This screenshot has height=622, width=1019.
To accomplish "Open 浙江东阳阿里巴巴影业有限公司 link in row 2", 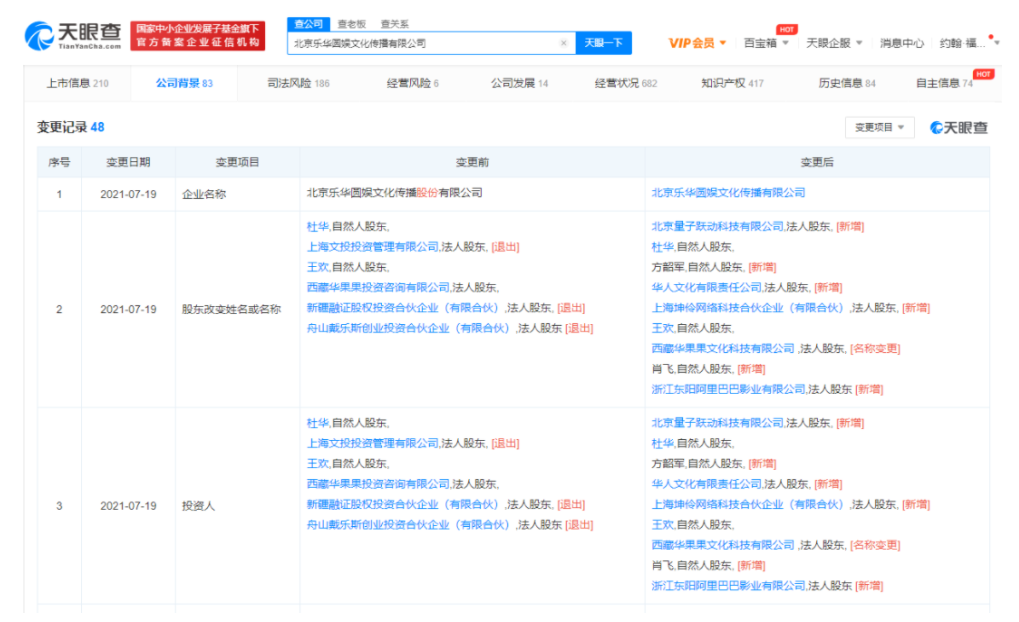I will pos(728,389).
